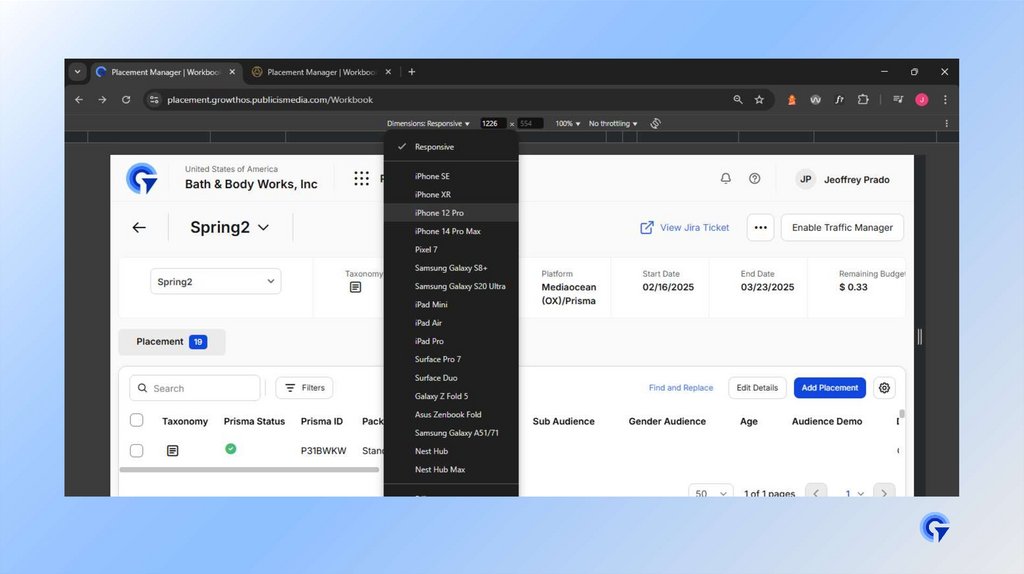Click Edit Details button

pos(757,388)
